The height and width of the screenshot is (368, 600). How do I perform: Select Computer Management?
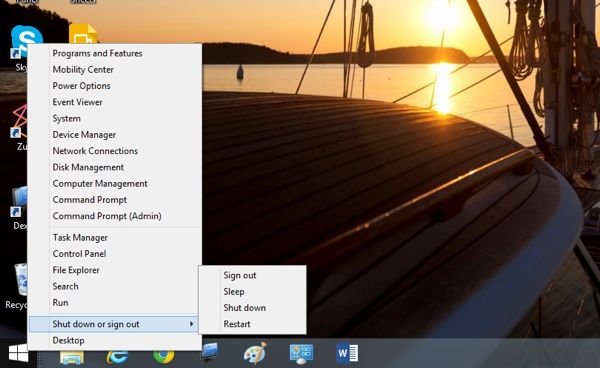(115, 183)
